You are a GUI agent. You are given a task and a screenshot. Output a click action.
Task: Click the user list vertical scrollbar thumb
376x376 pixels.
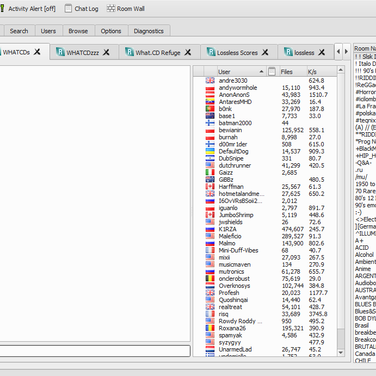(x=340, y=338)
